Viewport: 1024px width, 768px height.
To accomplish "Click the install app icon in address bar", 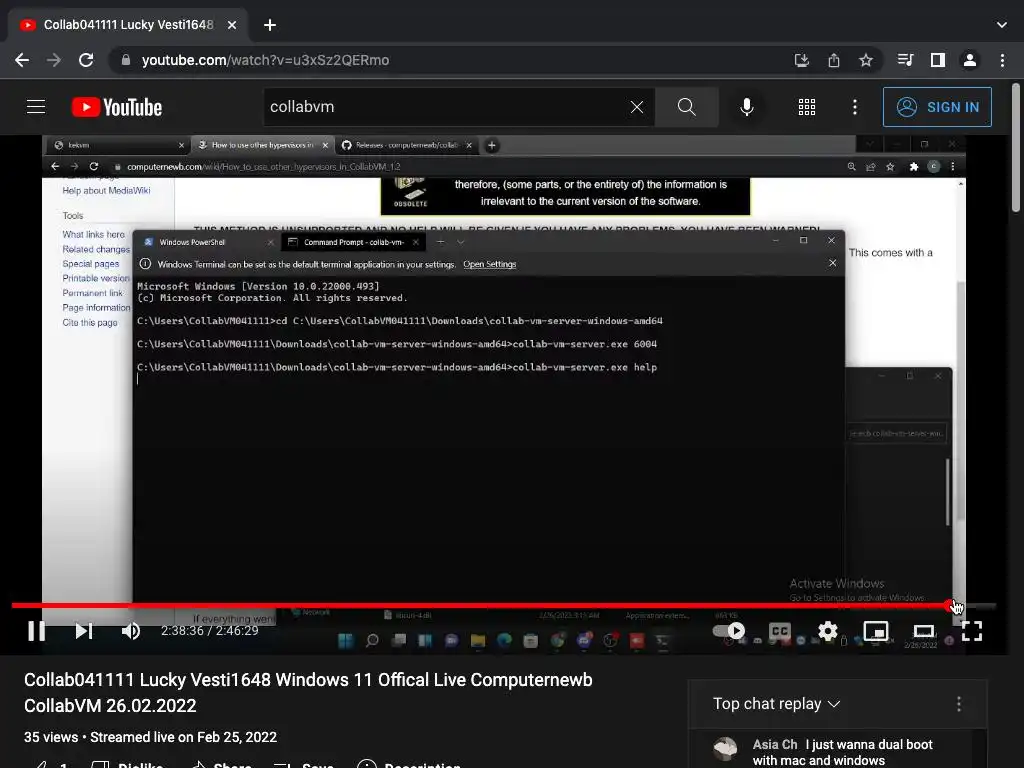I will click(801, 60).
